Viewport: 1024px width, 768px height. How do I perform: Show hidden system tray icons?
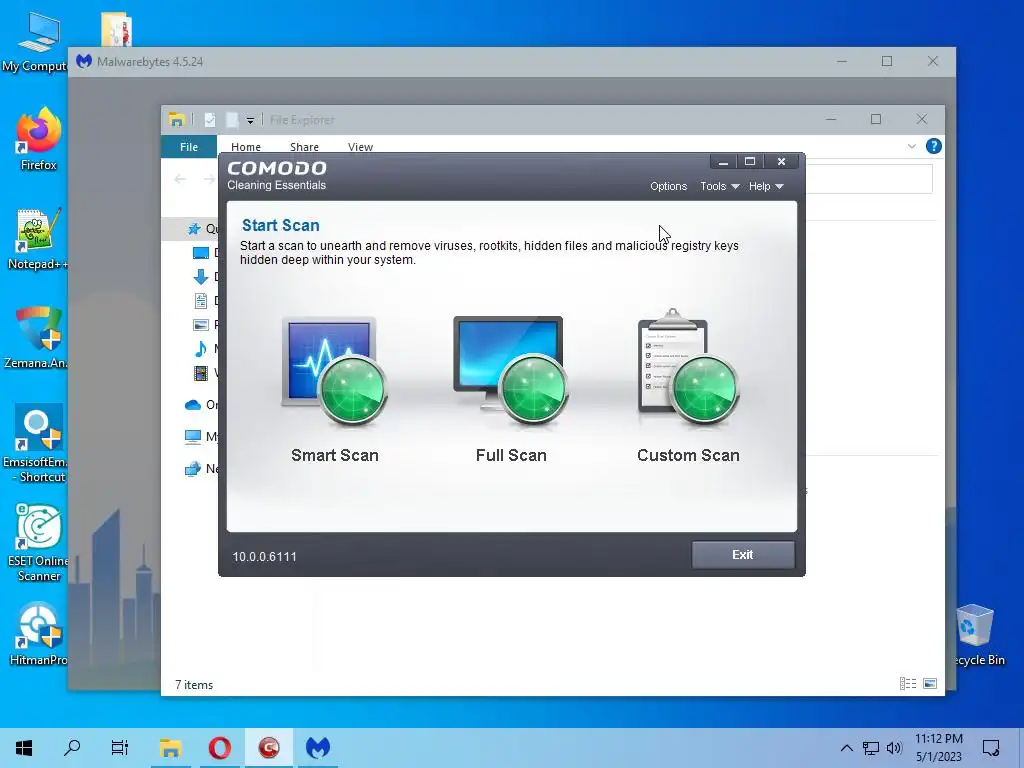[846, 748]
